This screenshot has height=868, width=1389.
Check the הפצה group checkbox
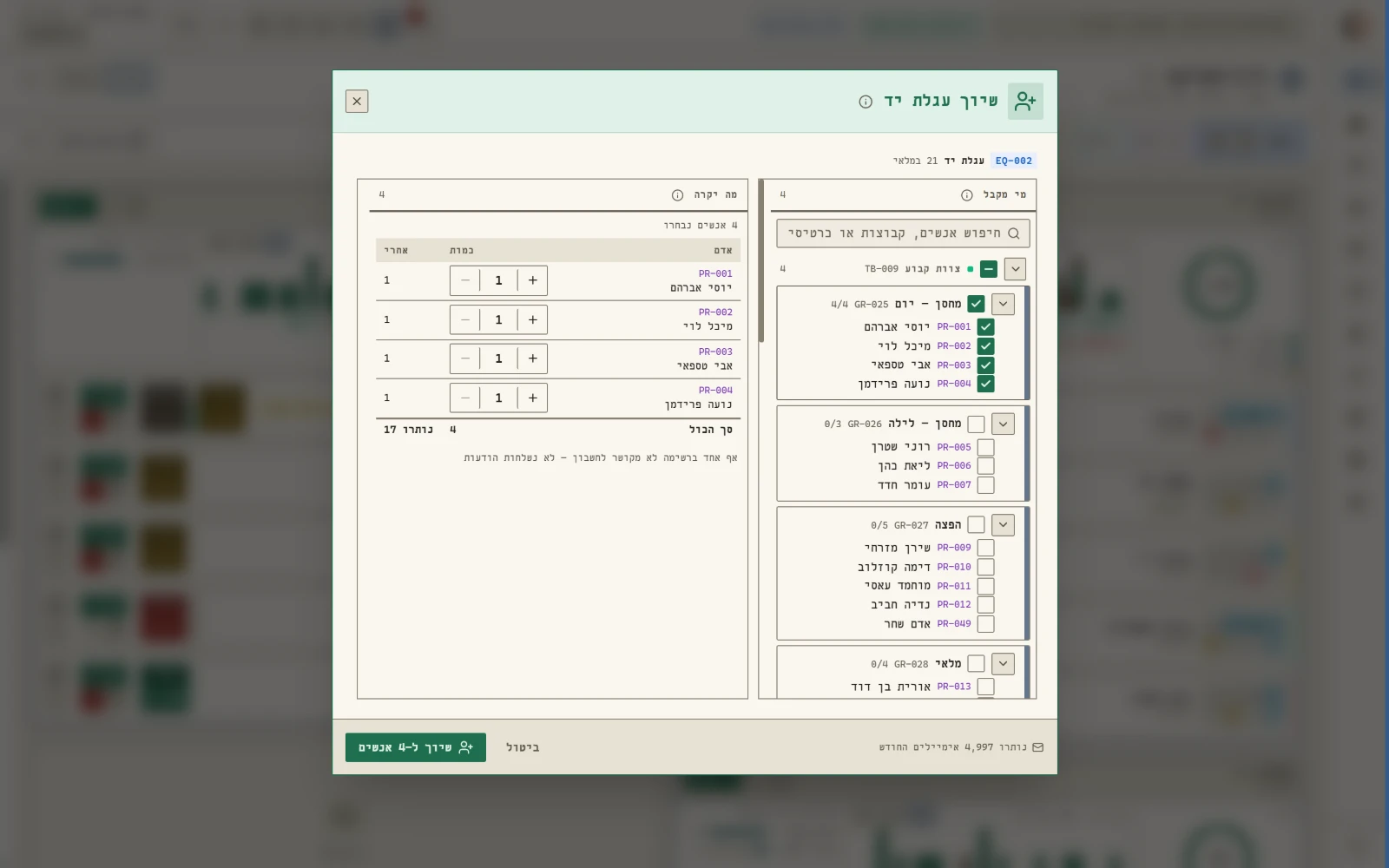pos(977,525)
